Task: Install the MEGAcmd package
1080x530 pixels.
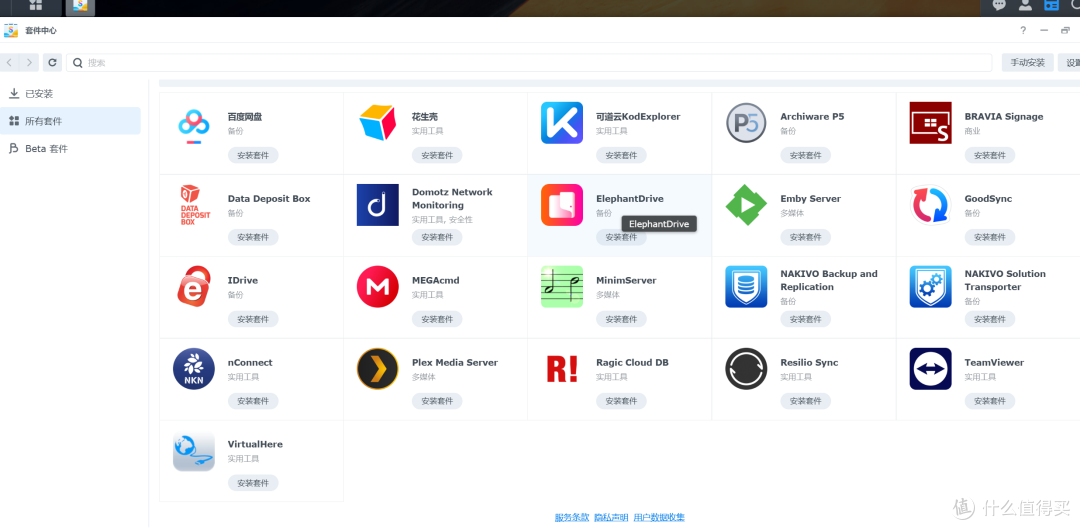Action: pyautogui.click(x=437, y=319)
